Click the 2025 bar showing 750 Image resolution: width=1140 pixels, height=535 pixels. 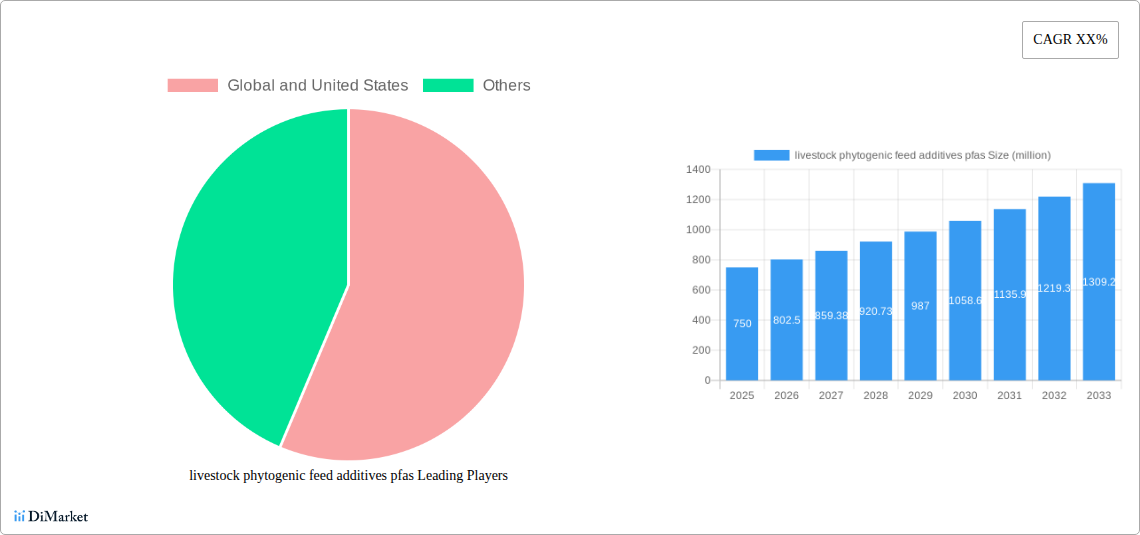pos(742,324)
